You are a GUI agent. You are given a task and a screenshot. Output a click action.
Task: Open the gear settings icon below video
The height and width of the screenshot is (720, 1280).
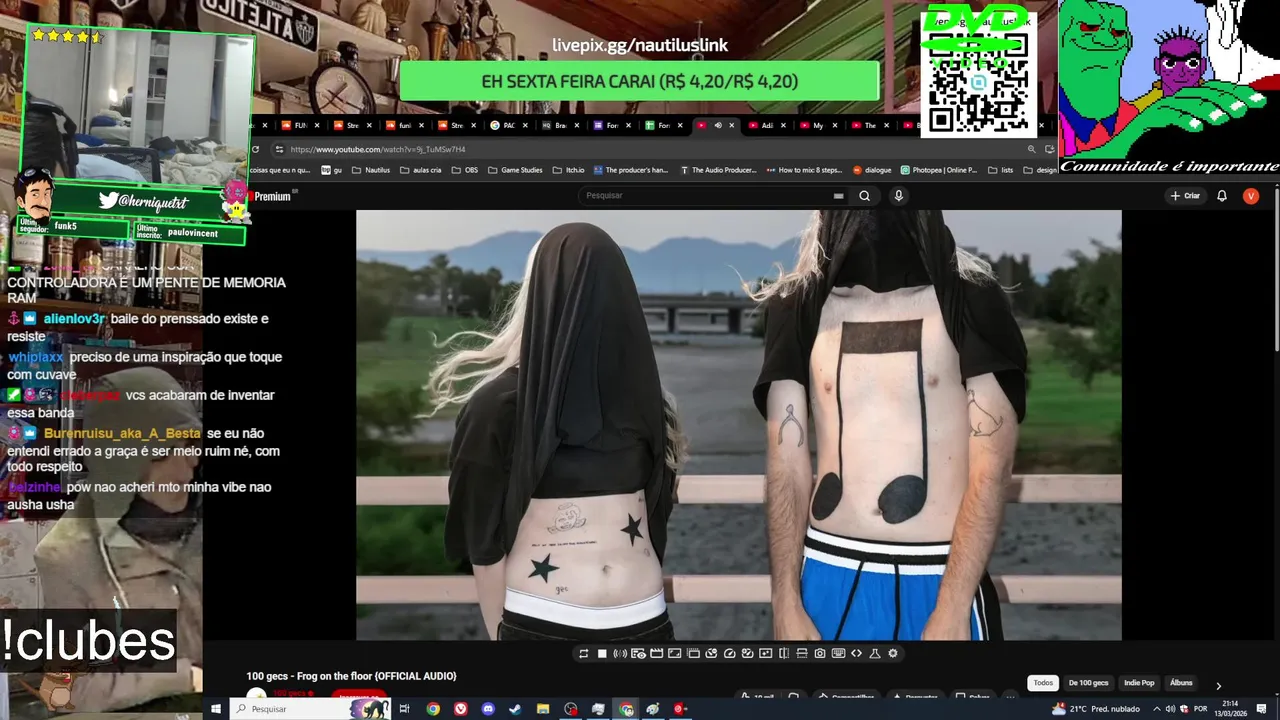click(x=893, y=653)
